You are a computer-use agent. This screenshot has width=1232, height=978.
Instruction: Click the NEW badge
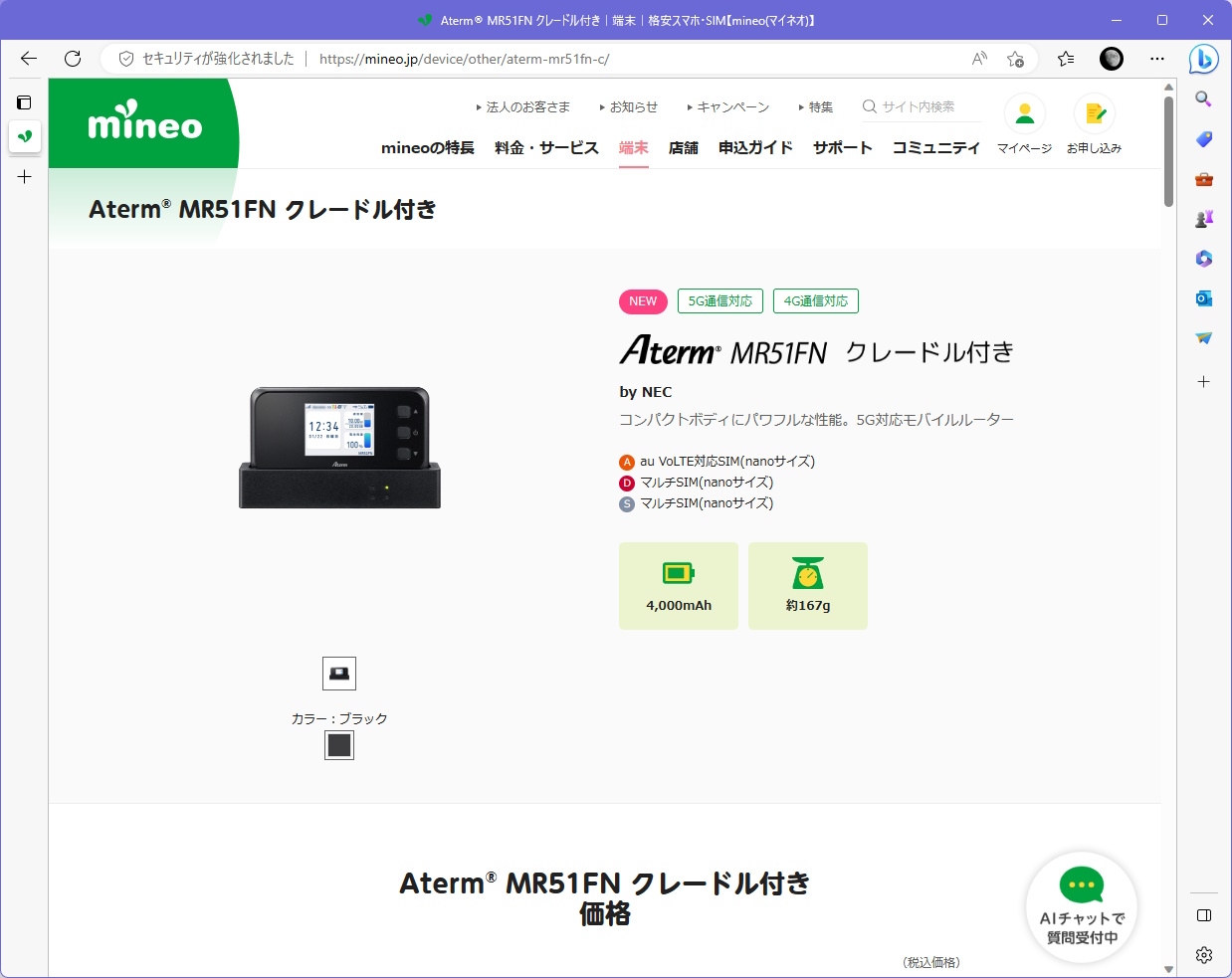643,301
